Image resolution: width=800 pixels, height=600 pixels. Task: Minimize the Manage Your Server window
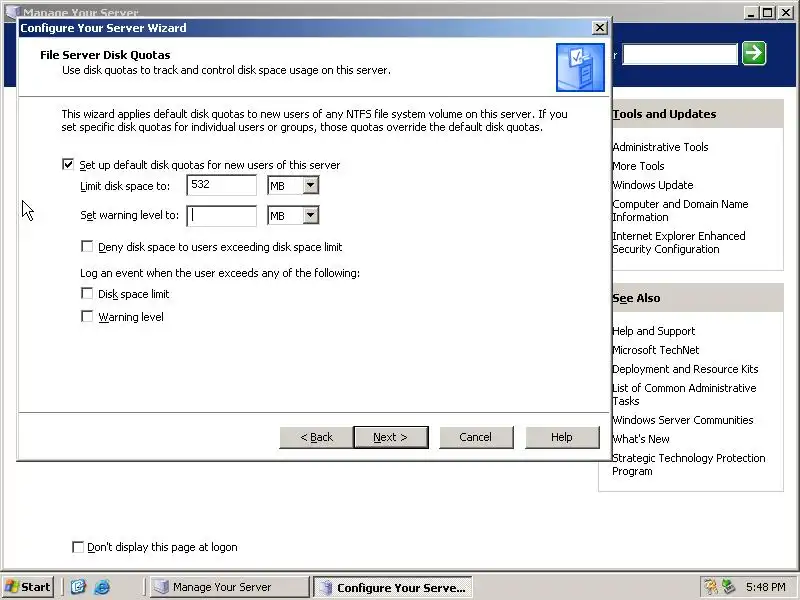pyautogui.click(x=751, y=13)
